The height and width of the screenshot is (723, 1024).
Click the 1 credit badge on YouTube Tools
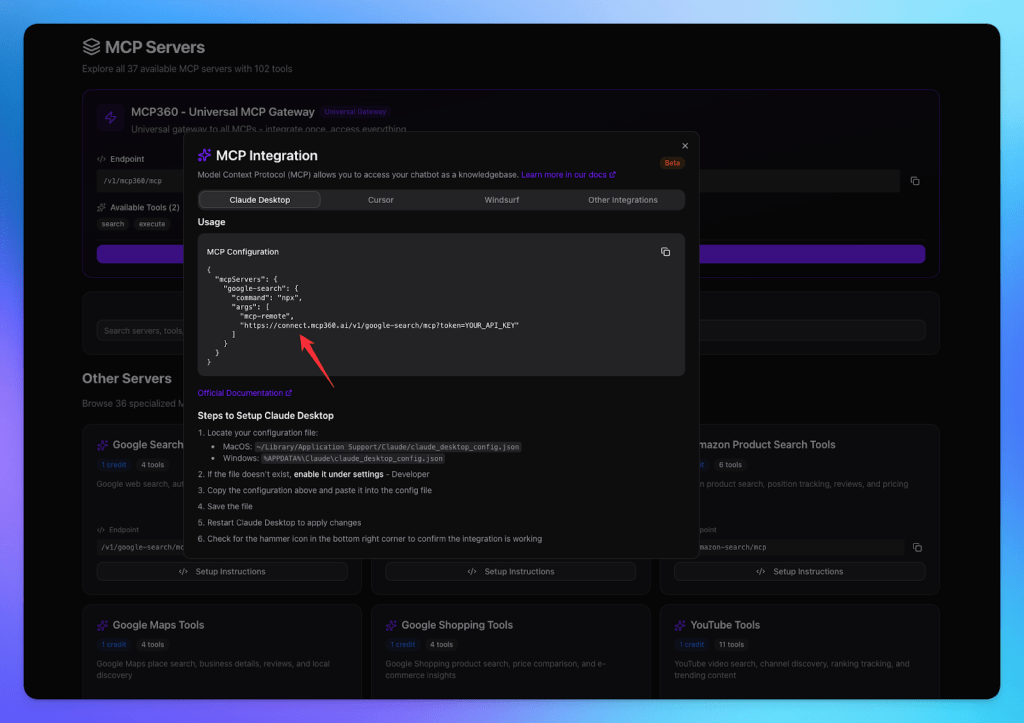[x=691, y=645]
